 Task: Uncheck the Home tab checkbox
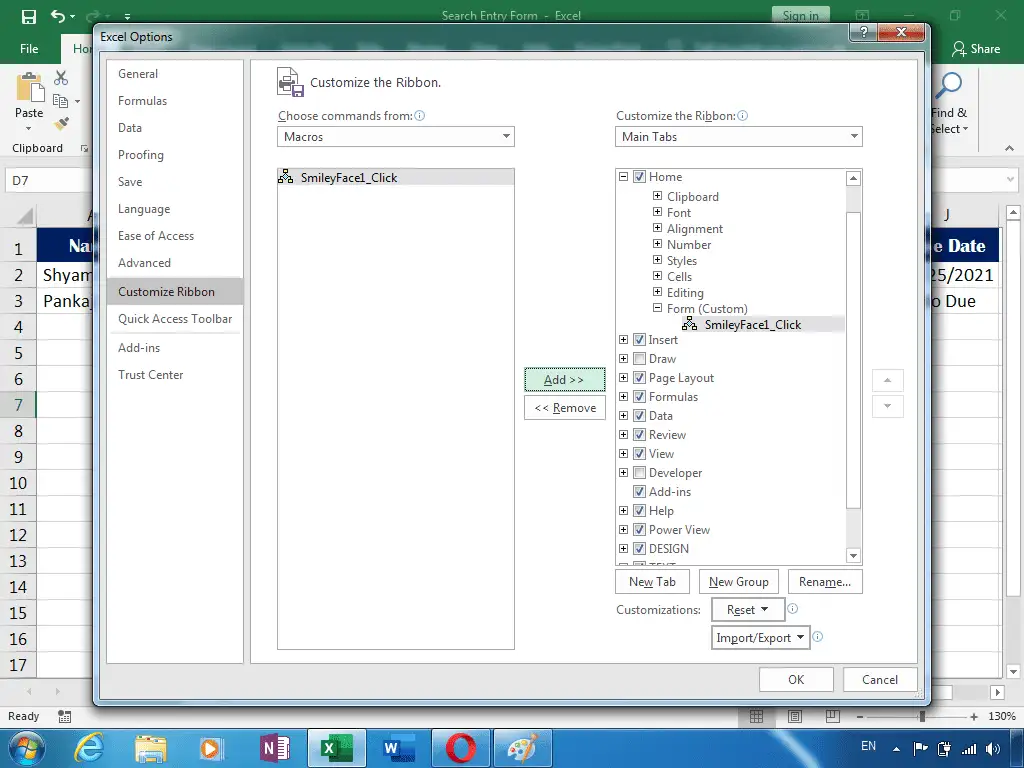[x=639, y=176]
